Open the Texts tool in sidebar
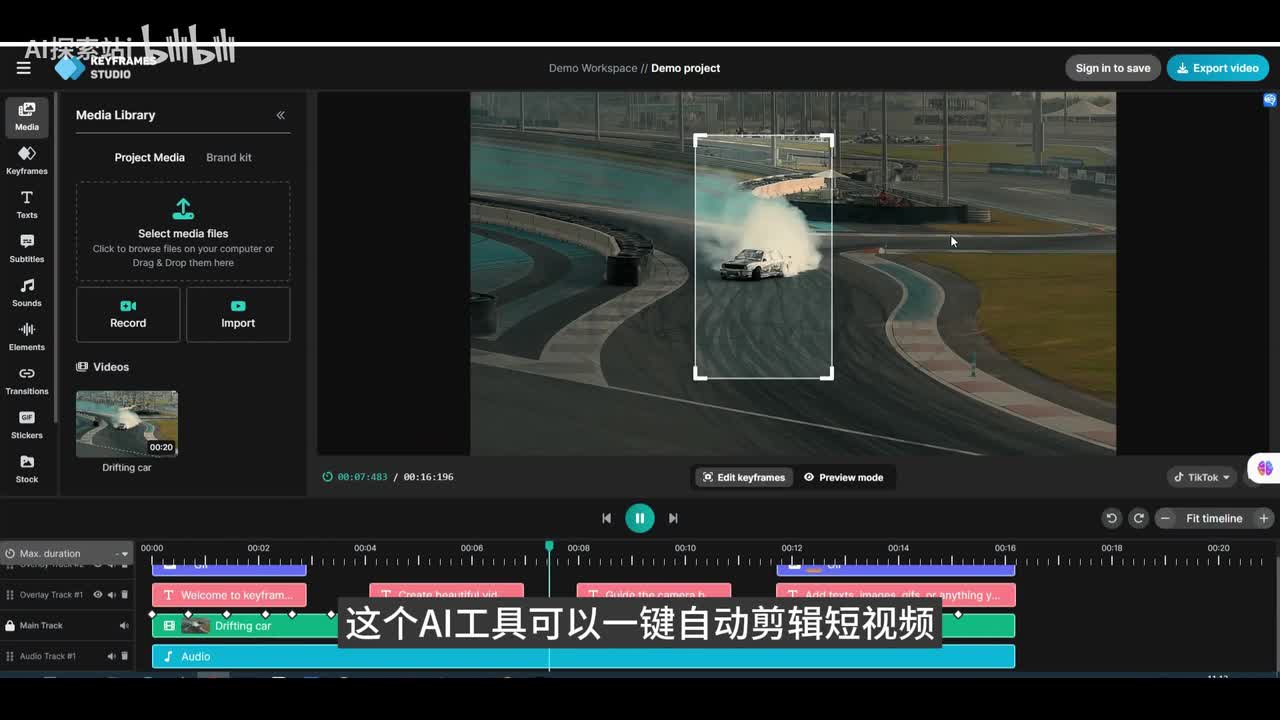Image resolution: width=1280 pixels, height=720 pixels. click(27, 204)
